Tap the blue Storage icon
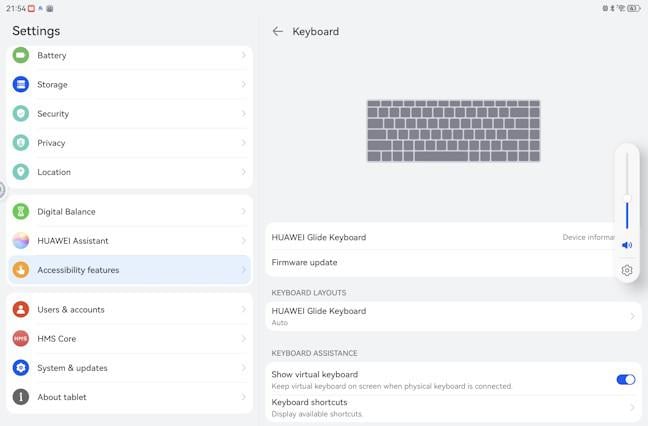This screenshot has width=648, height=426. pyautogui.click(x=21, y=84)
